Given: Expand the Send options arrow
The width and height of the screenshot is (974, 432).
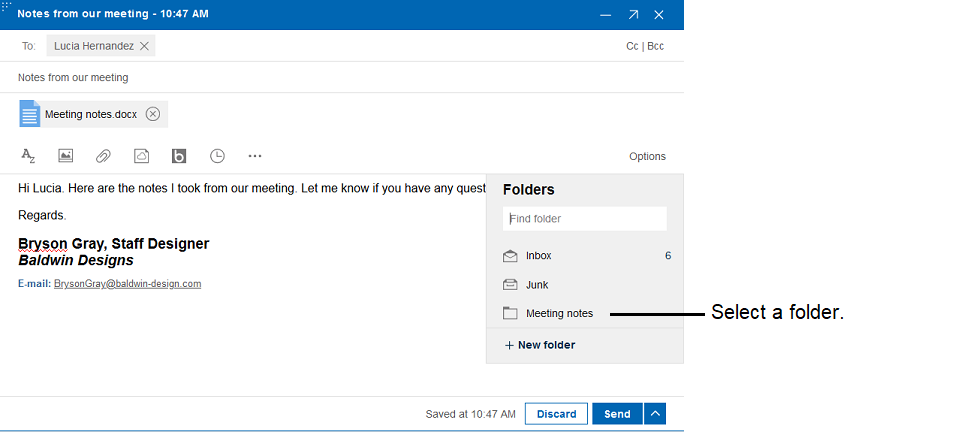Looking at the screenshot, I should (655, 414).
